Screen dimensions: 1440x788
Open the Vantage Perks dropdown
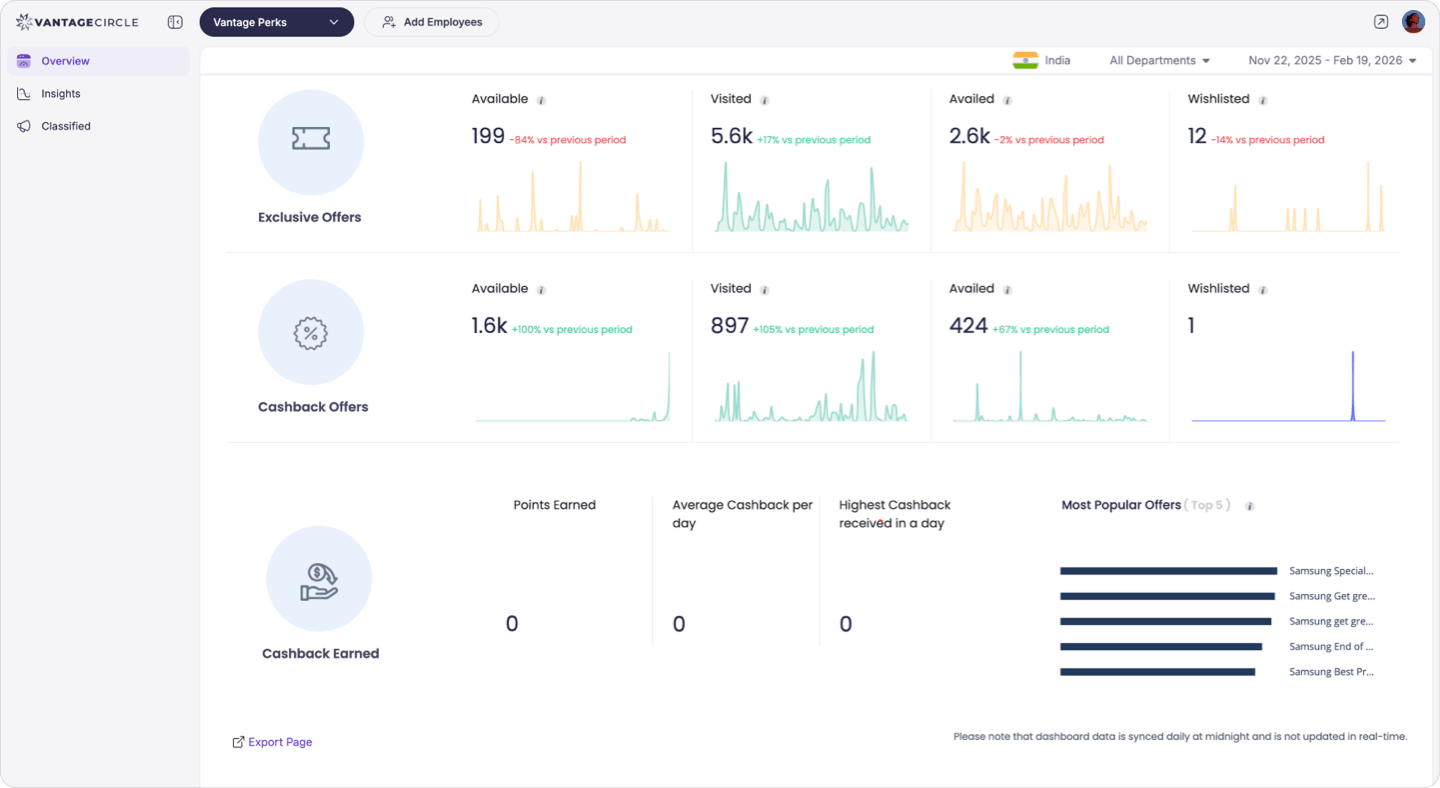tap(276, 21)
